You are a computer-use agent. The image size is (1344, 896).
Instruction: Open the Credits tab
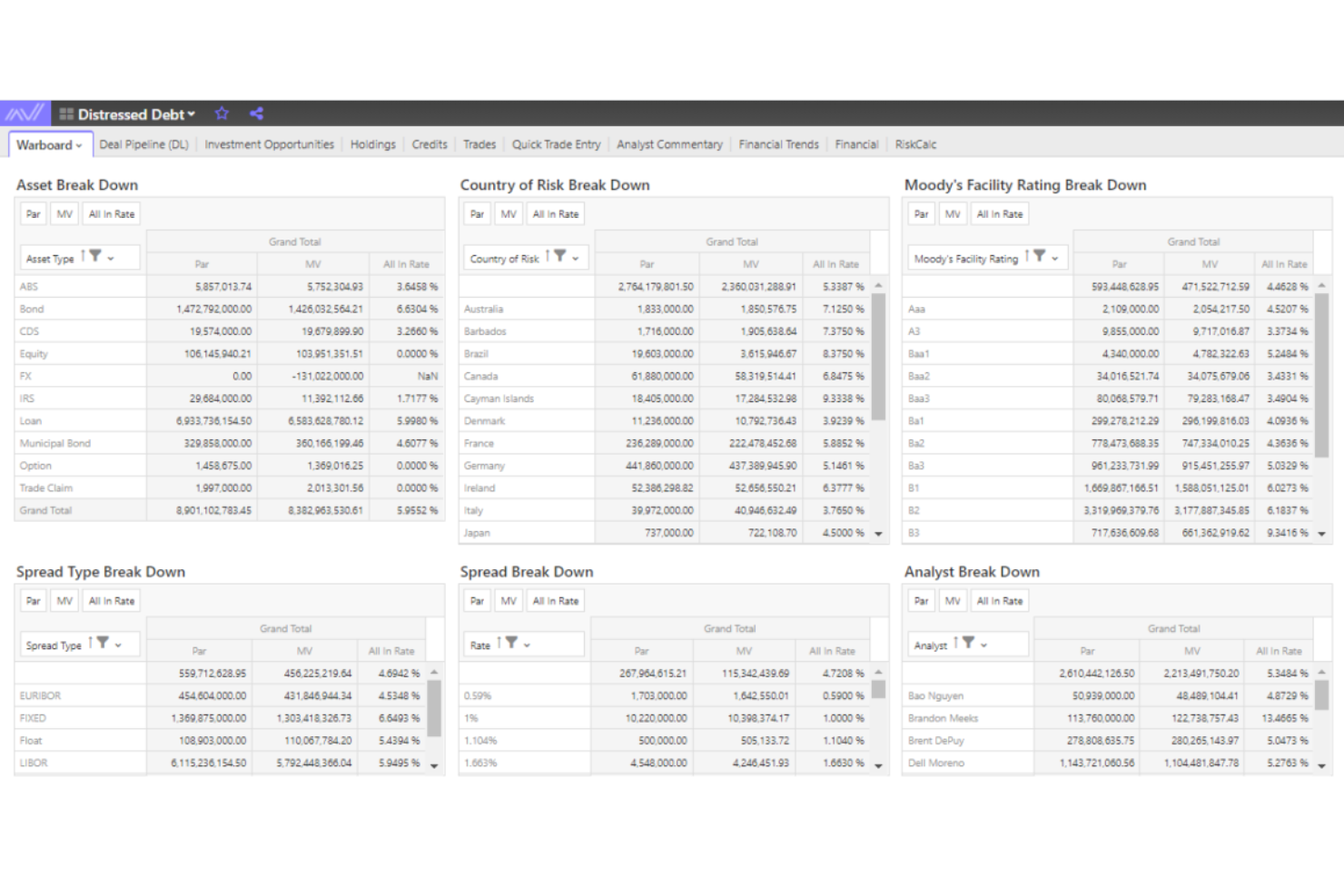pyautogui.click(x=430, y=144)
